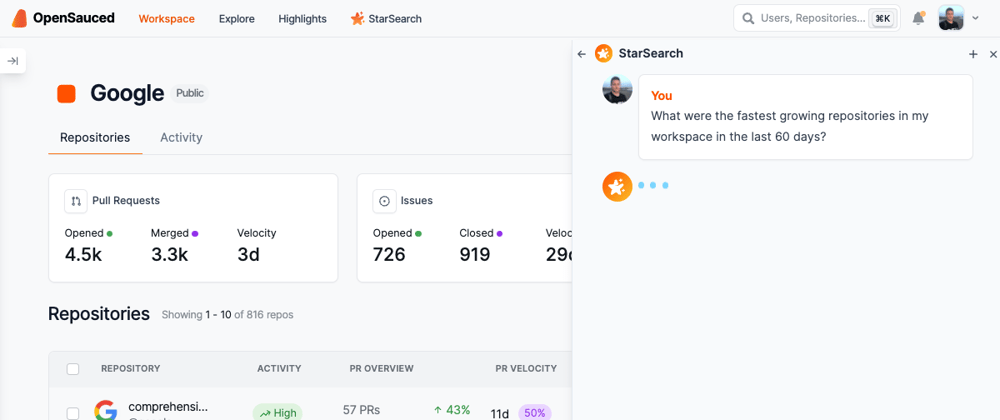Switch to the Activity tab
Screen dimensions: 1000x420
coord(181,137)
